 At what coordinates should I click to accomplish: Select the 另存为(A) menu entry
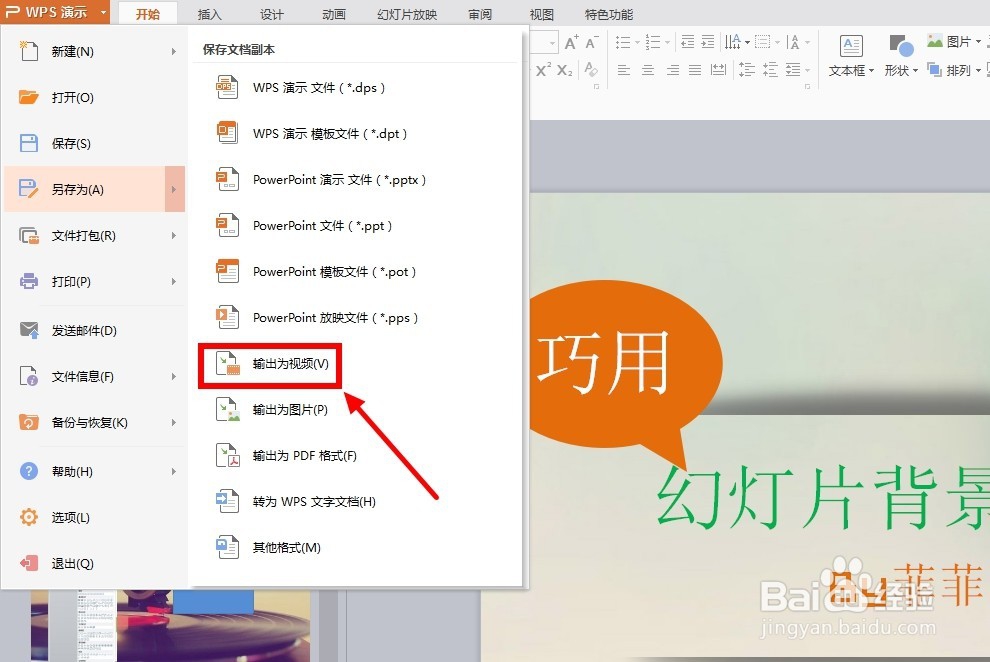pyautogui.click(x=94, y=189)
